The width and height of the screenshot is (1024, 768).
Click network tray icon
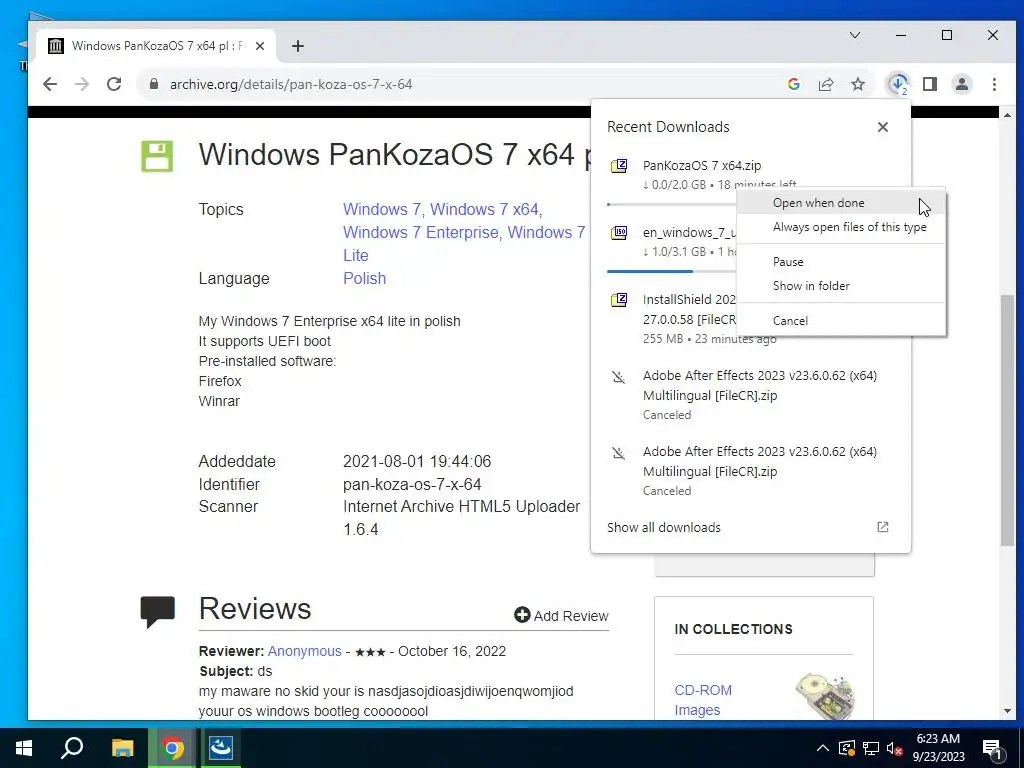coord(871,748)
